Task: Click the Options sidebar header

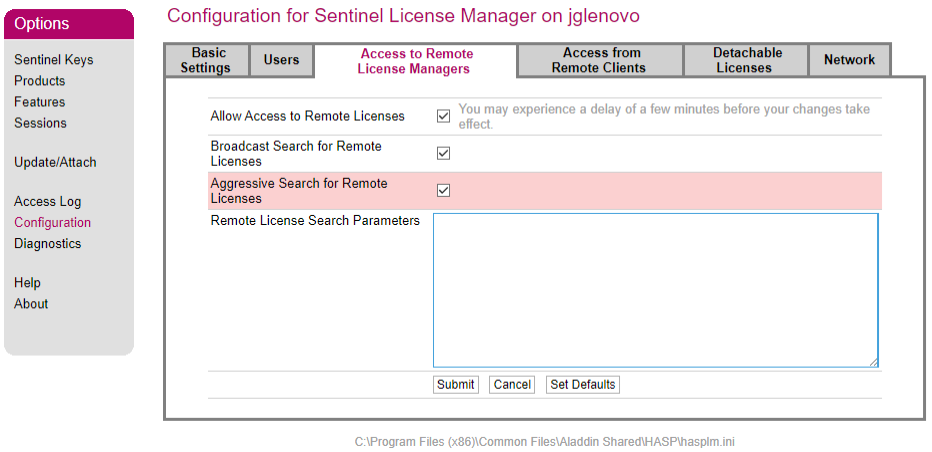Action: click(69, 24)
